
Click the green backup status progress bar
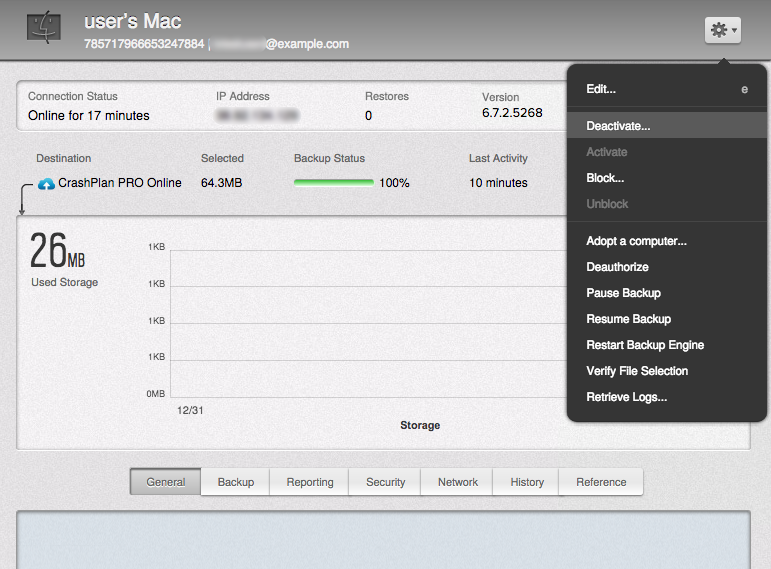(x=334, y=183)
